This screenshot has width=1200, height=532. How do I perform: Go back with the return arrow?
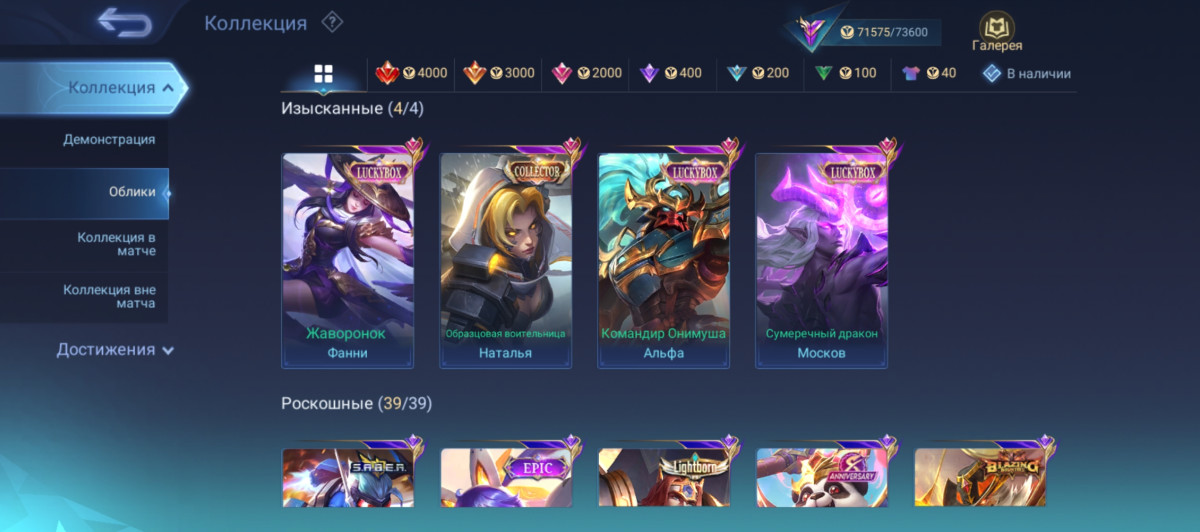(124, 22)
